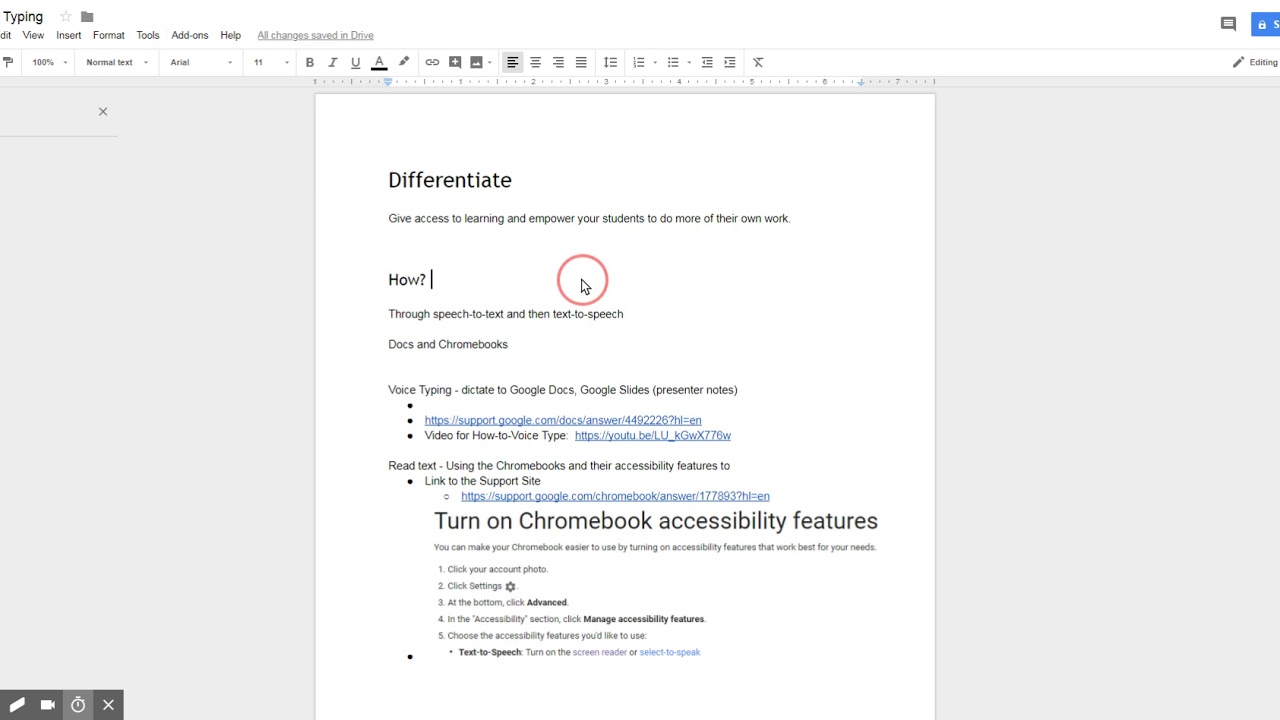
Task: Click the move to folder icon
Action: pos(87,17)
